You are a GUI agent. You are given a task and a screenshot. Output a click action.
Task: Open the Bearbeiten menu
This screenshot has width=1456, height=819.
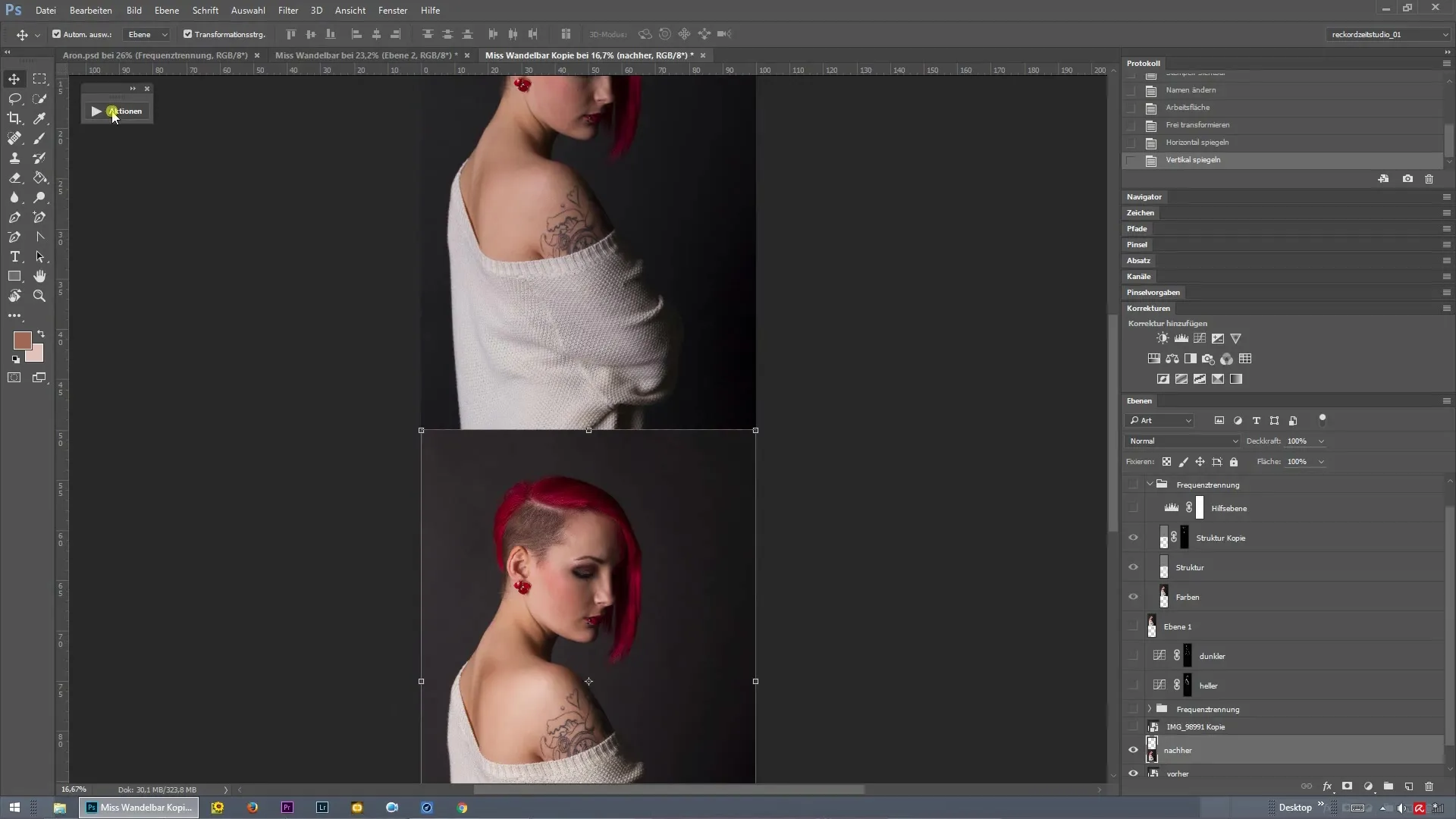click(91, 11)
